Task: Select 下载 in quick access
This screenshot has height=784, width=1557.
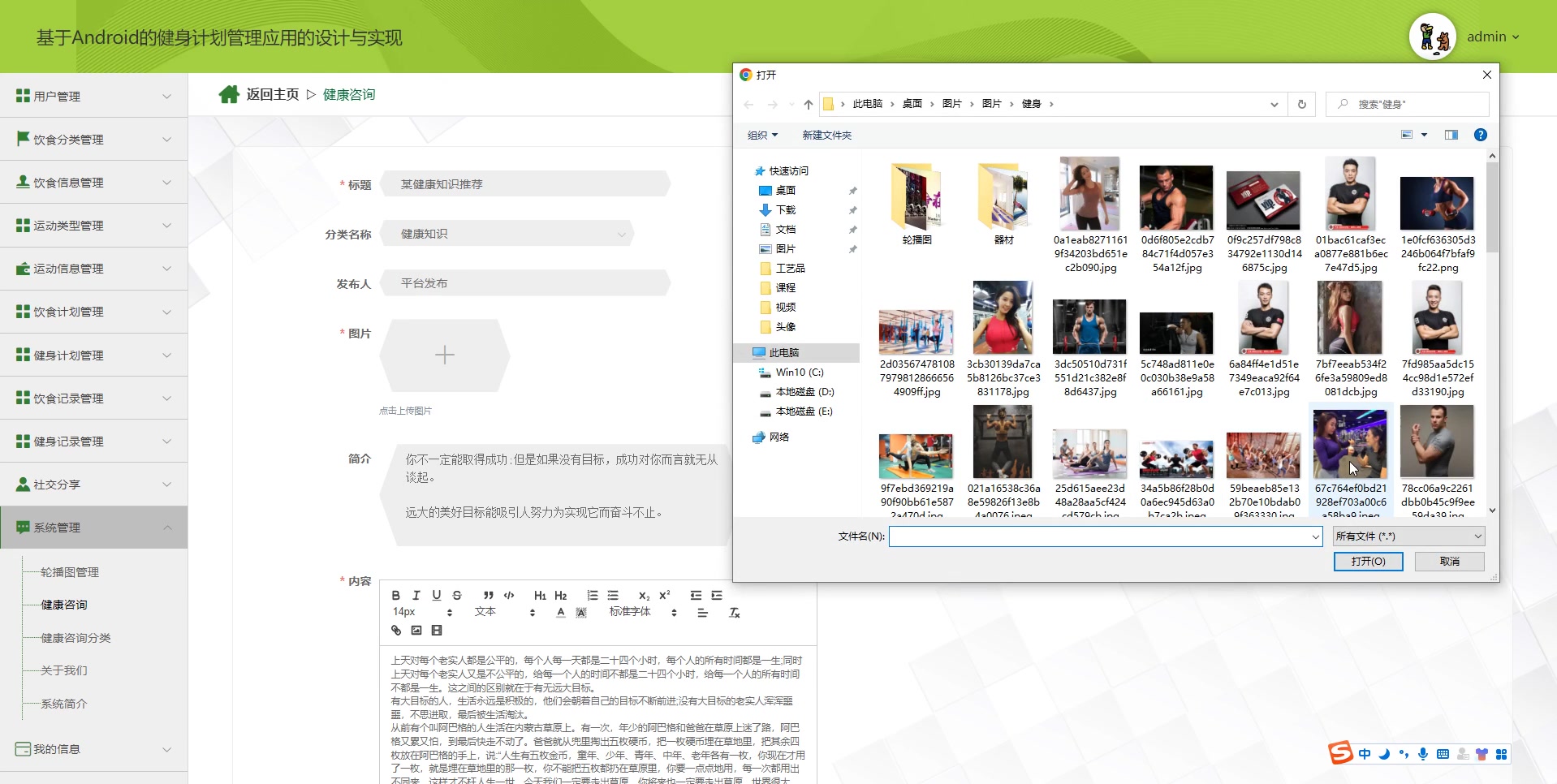Action: [785, 210]
